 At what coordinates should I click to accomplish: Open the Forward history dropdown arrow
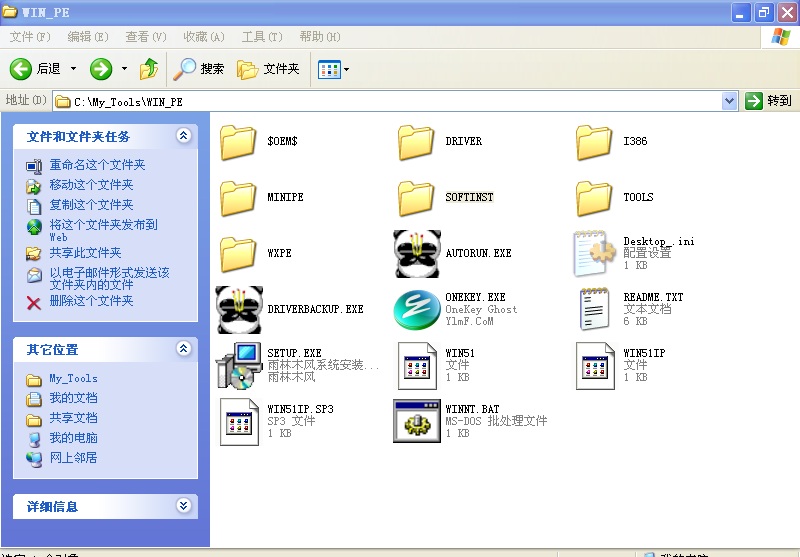tap(124, 69)
